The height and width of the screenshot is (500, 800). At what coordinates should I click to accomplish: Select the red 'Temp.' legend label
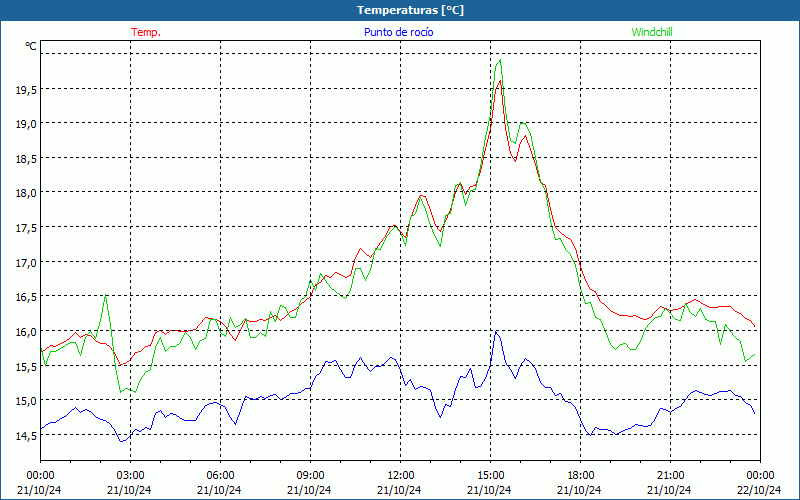point(146,32)
